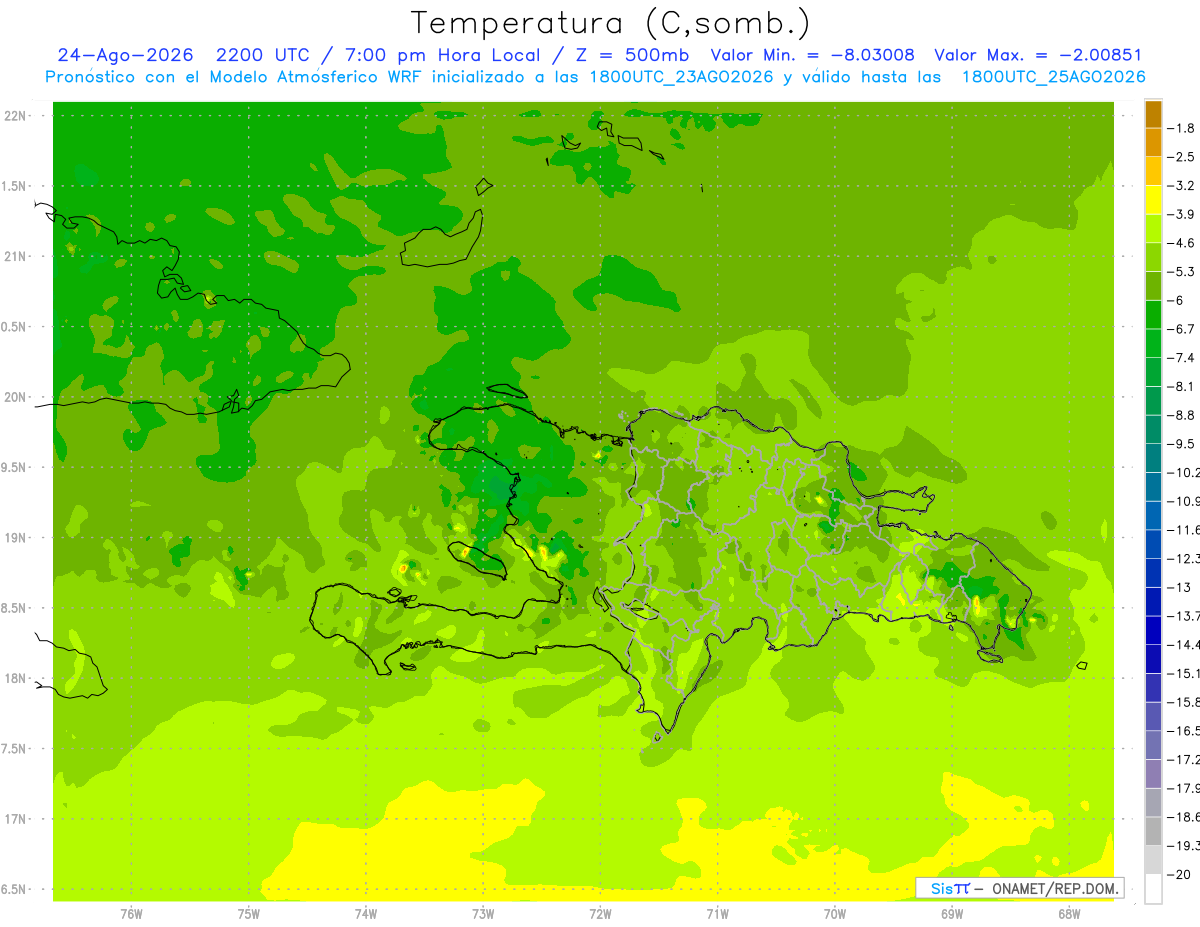Click the '71W' longitude label
1200x927 pixels.
pos(717,914)
